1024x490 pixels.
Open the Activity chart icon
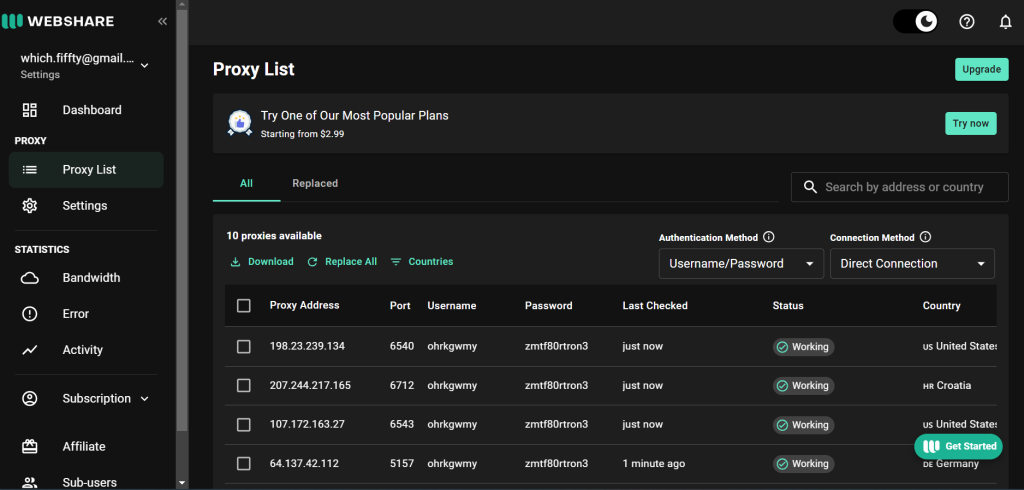30,350
